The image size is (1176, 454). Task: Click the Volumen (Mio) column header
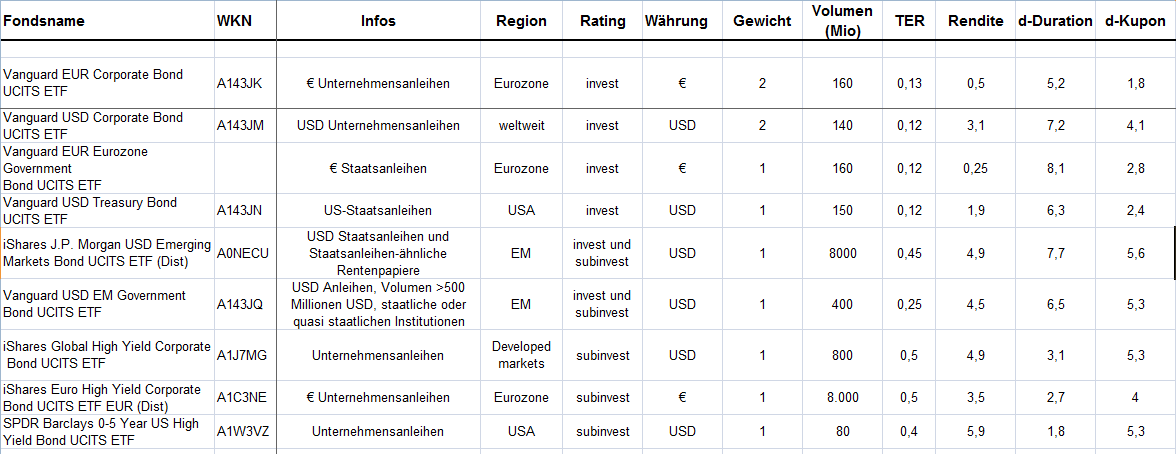pos(842,21)
